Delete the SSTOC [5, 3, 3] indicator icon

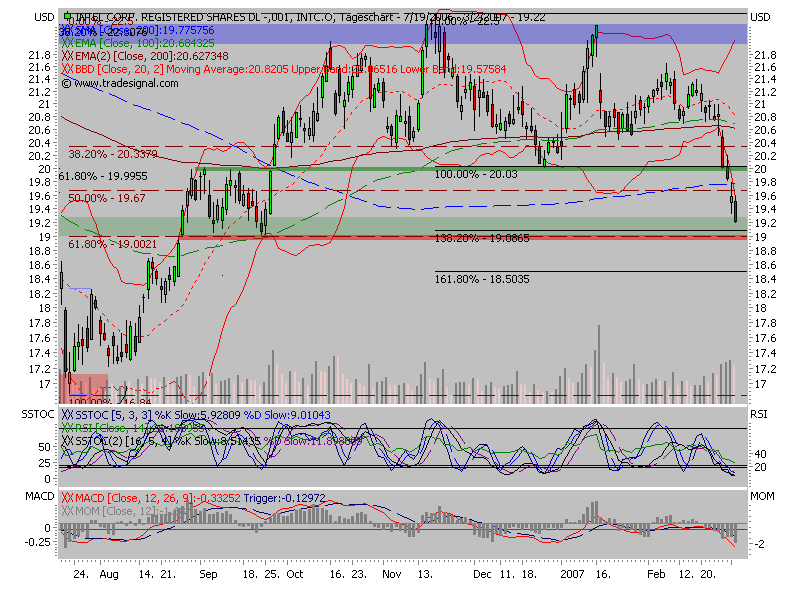click(67, 412)
